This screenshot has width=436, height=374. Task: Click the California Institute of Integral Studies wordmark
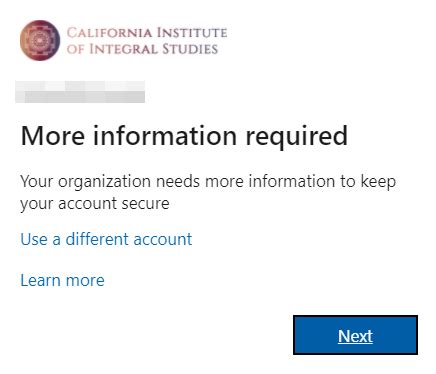coord(147,41)
